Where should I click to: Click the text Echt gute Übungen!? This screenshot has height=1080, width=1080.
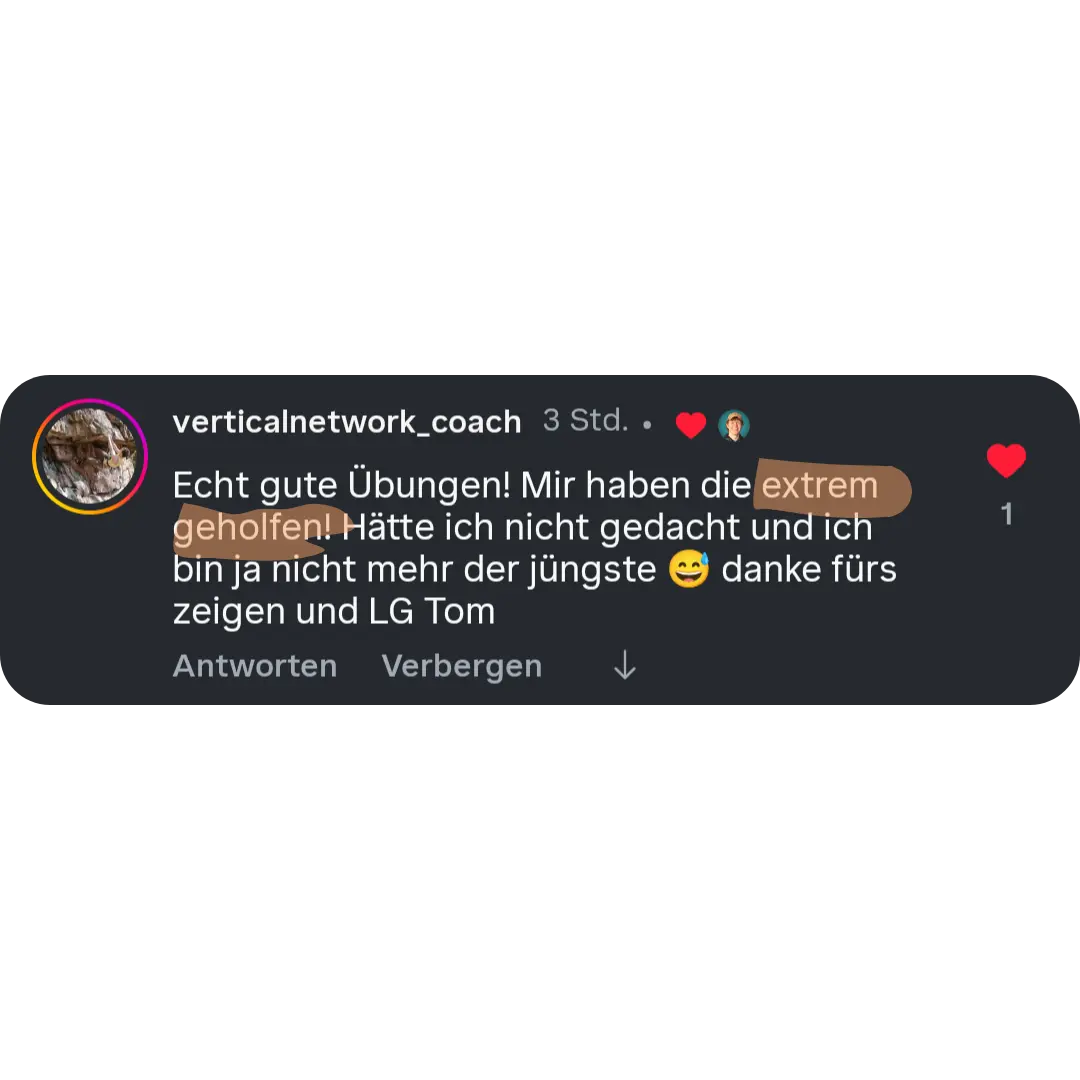click(342, 486)
